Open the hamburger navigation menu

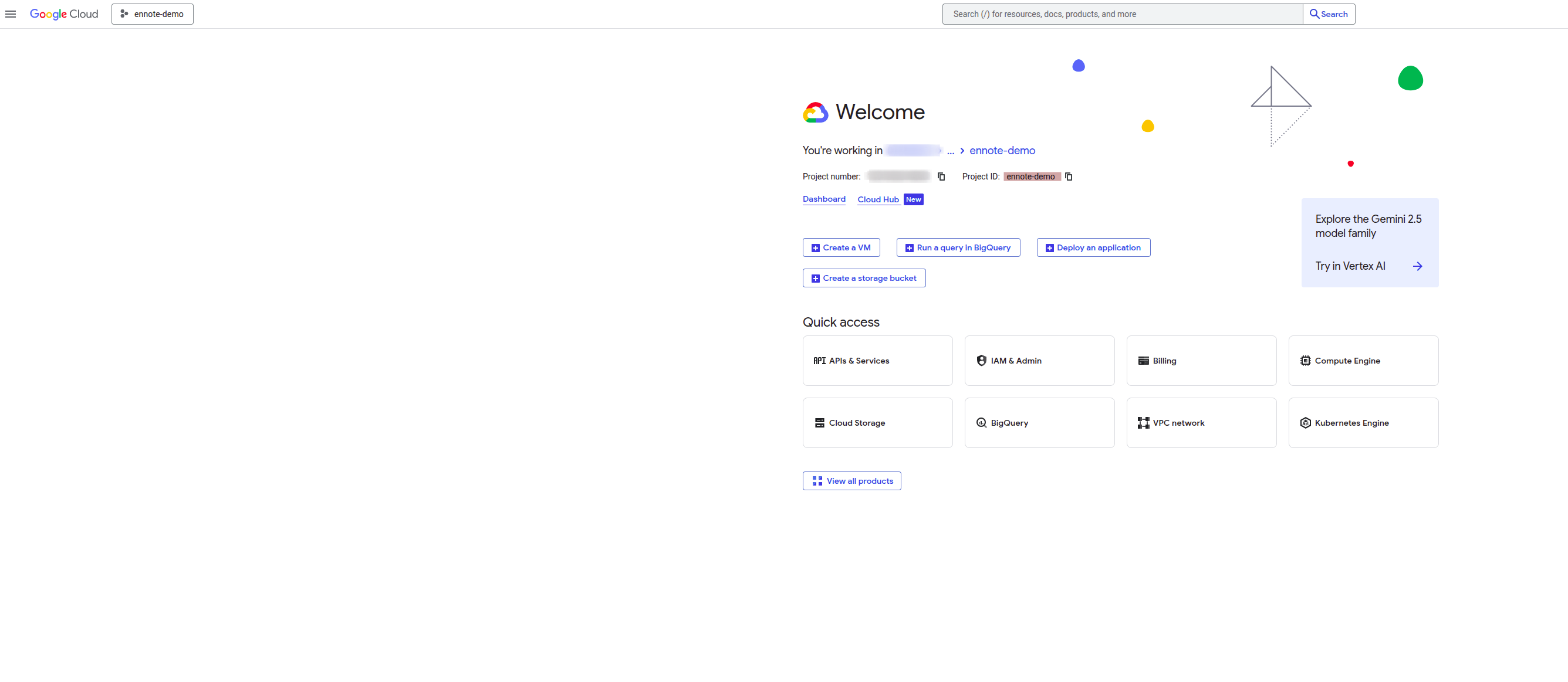pyautogui.click(x=11, y=14)
